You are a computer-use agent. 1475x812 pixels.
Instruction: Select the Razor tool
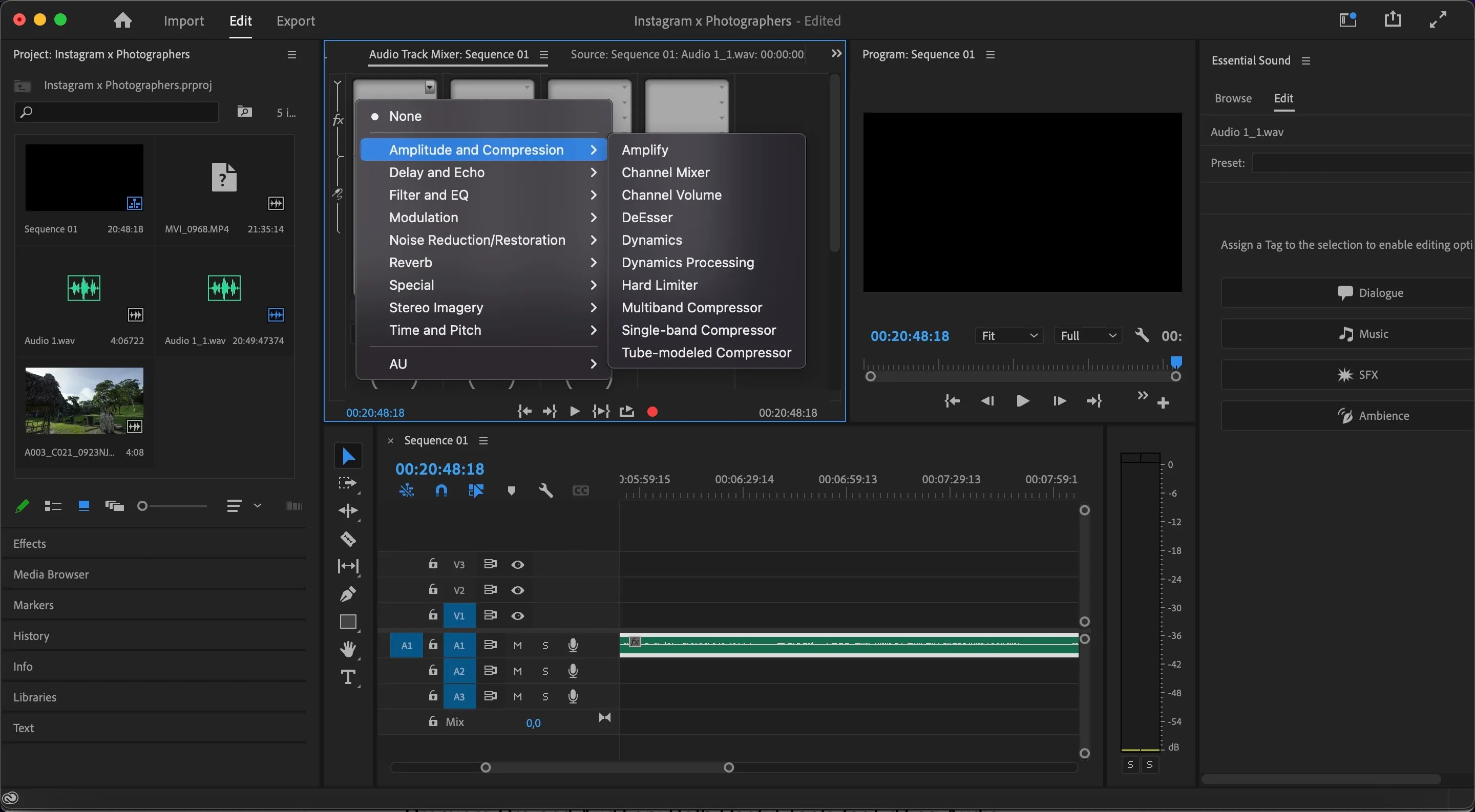[x=348, y=539]
